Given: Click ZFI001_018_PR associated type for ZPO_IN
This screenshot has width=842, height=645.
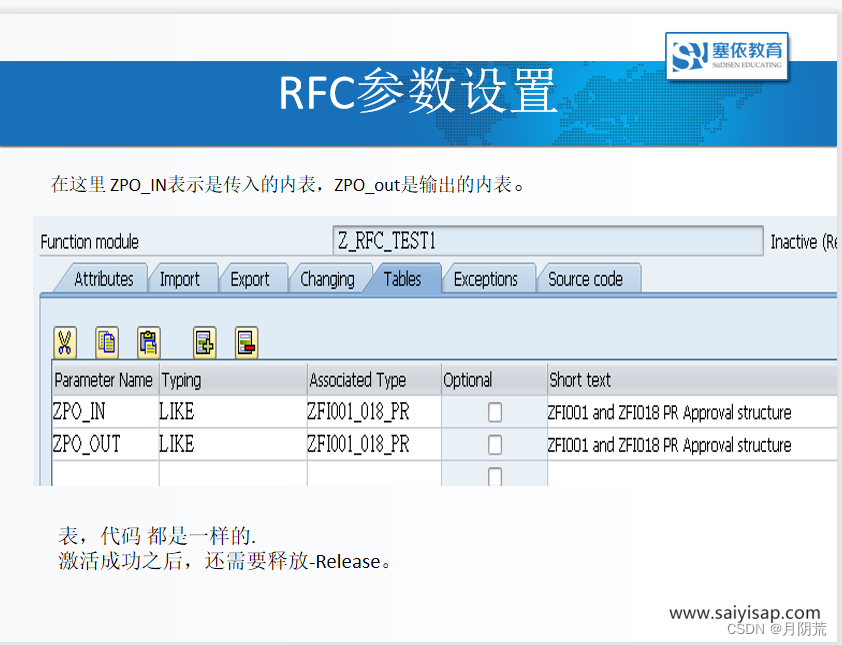Looking at the screenshot, I should tap(374, 412).
